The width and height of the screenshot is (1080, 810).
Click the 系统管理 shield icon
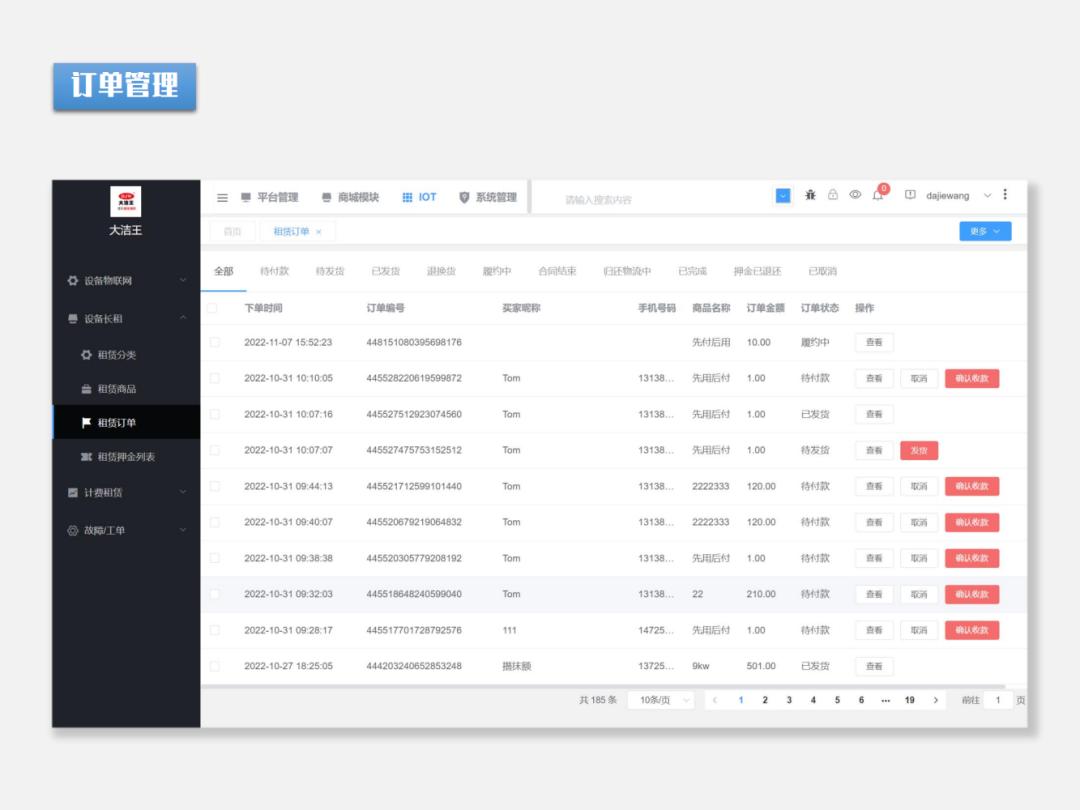462,197
